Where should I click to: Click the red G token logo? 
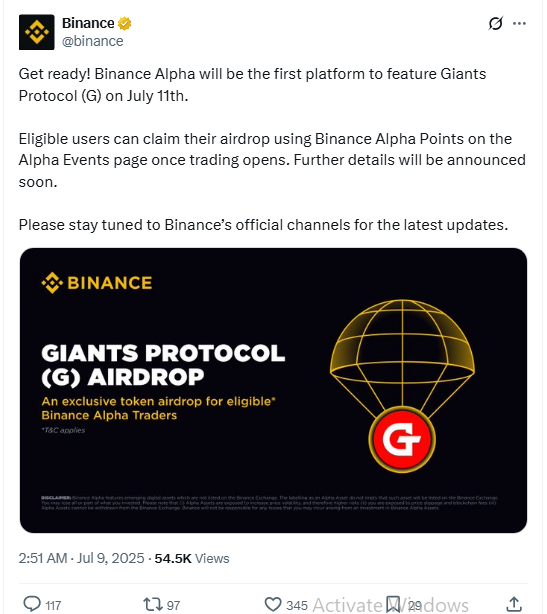[402, 439]
